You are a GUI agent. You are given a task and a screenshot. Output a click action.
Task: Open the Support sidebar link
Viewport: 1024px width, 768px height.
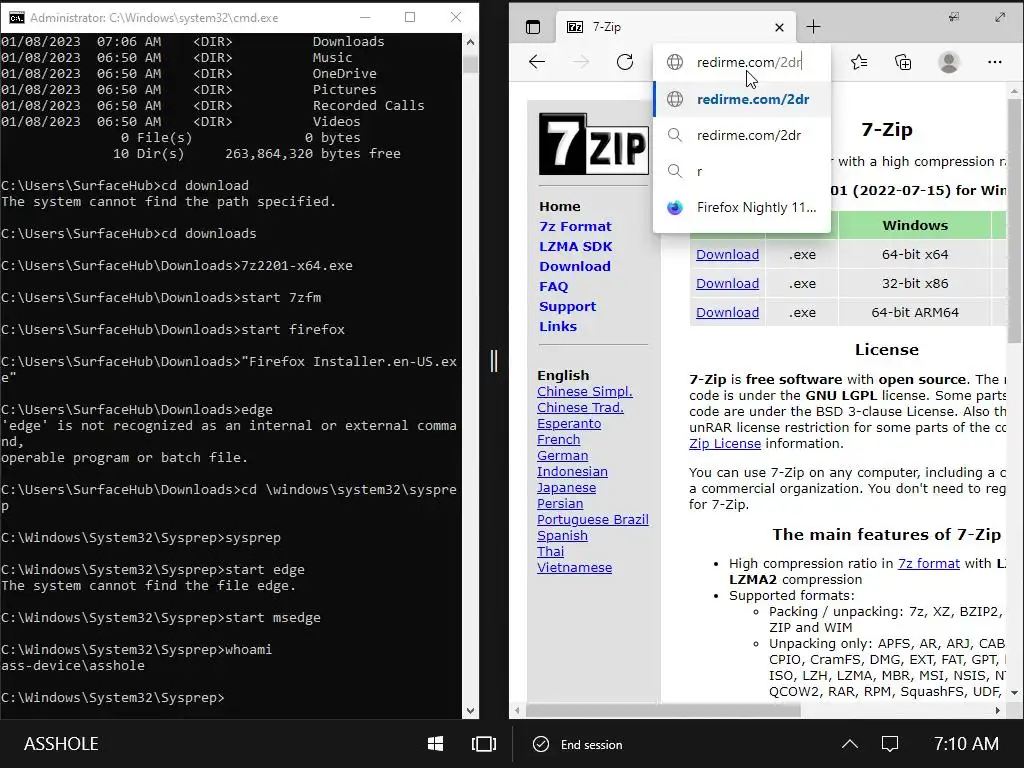[568, 306]
